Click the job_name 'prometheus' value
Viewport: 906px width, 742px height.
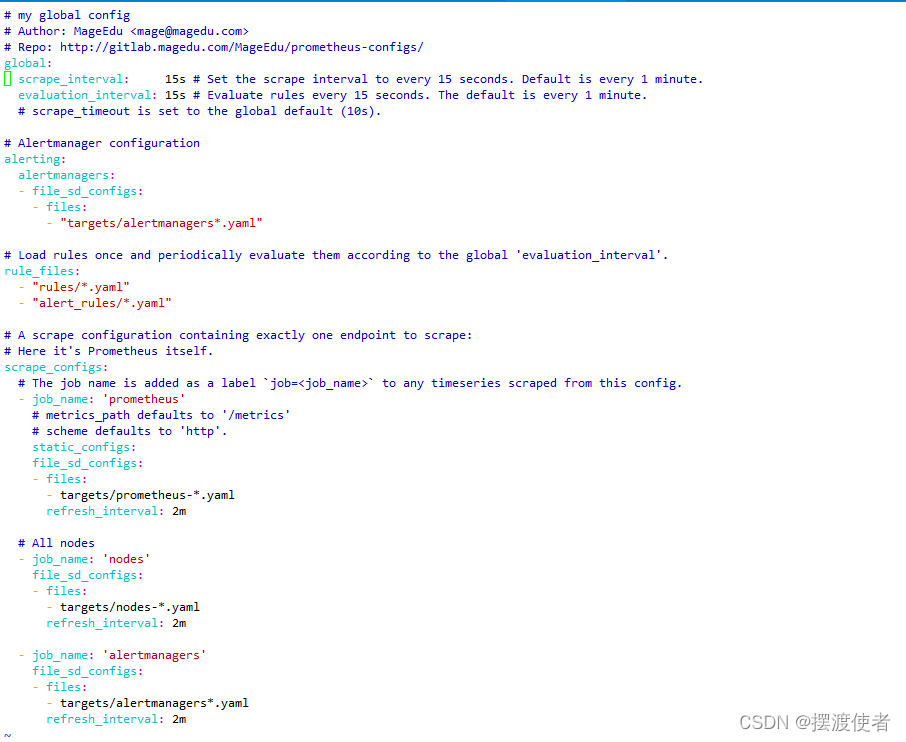[x=144, y=399]
